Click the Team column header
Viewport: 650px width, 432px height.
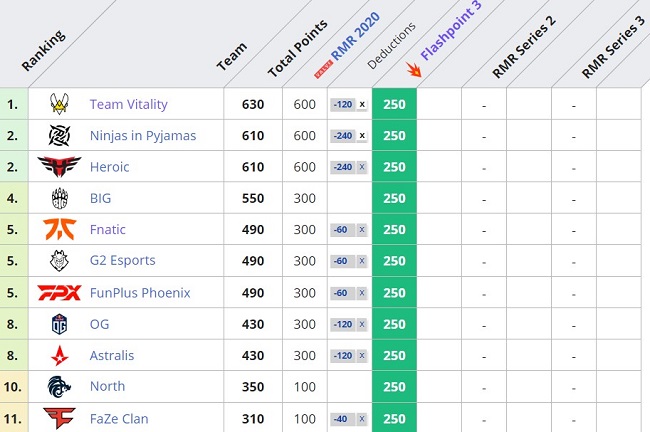click(232, 56)
